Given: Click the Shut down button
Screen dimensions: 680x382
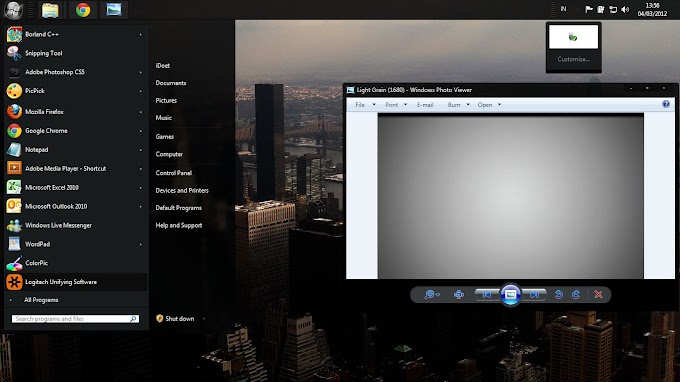Looking at the screenshot, I should [x=175, y=319].
